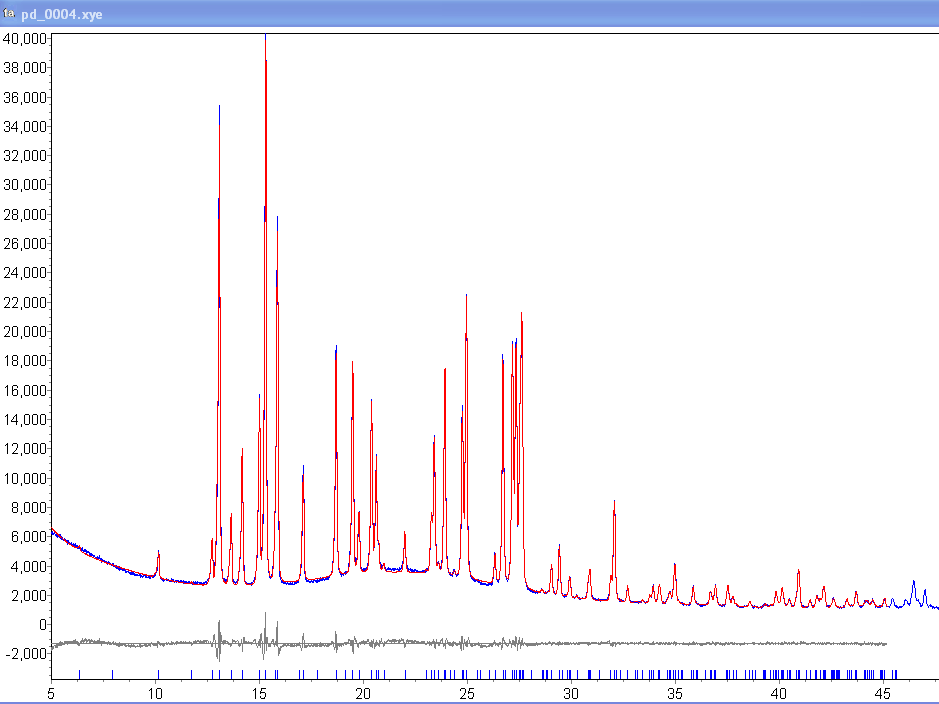Select the 6,000 y-axis tick label
This screenshot has height=704, width=939.
tap(28, 537)
